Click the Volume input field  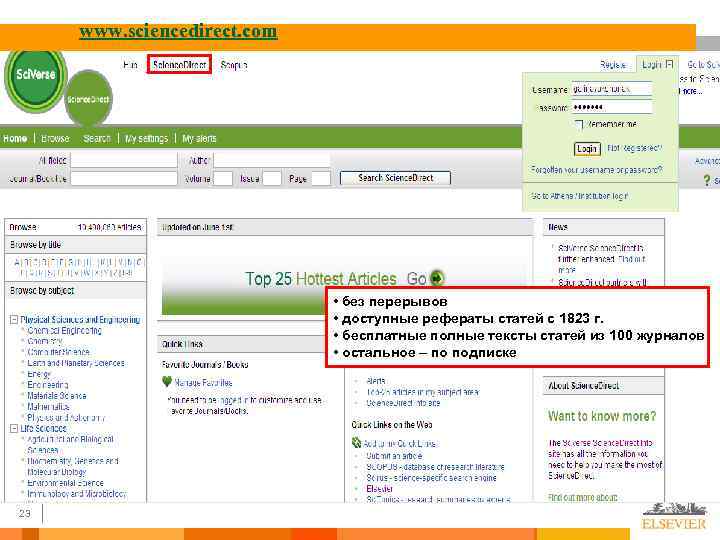point(223,179)
